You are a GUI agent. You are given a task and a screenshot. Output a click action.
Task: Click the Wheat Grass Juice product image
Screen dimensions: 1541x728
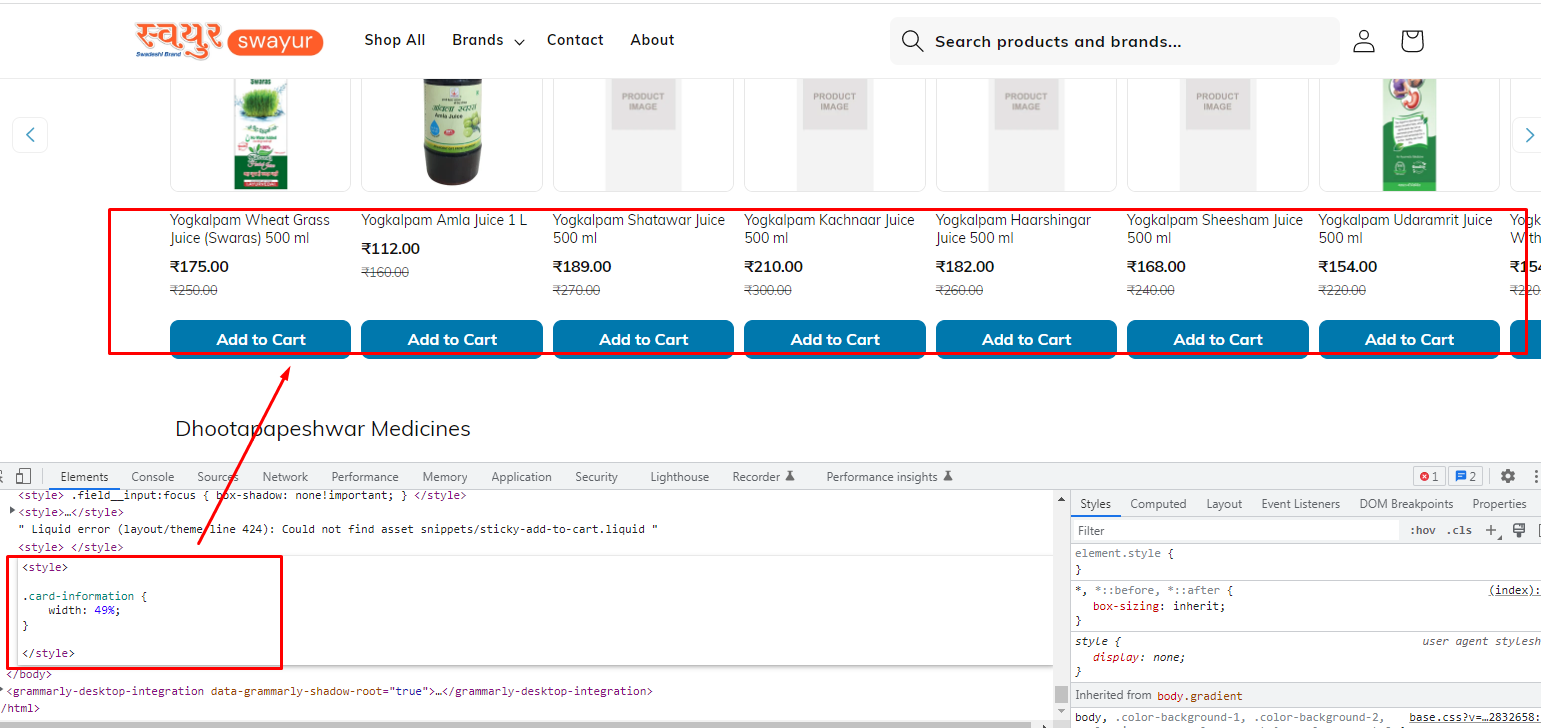(260, 134)
